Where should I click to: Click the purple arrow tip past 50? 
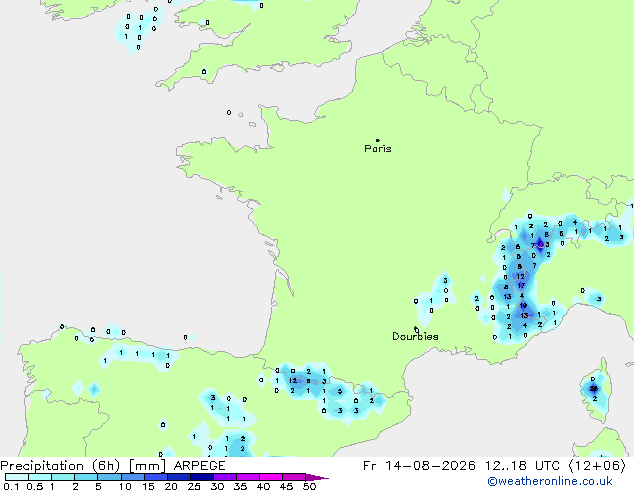point(317,477)
